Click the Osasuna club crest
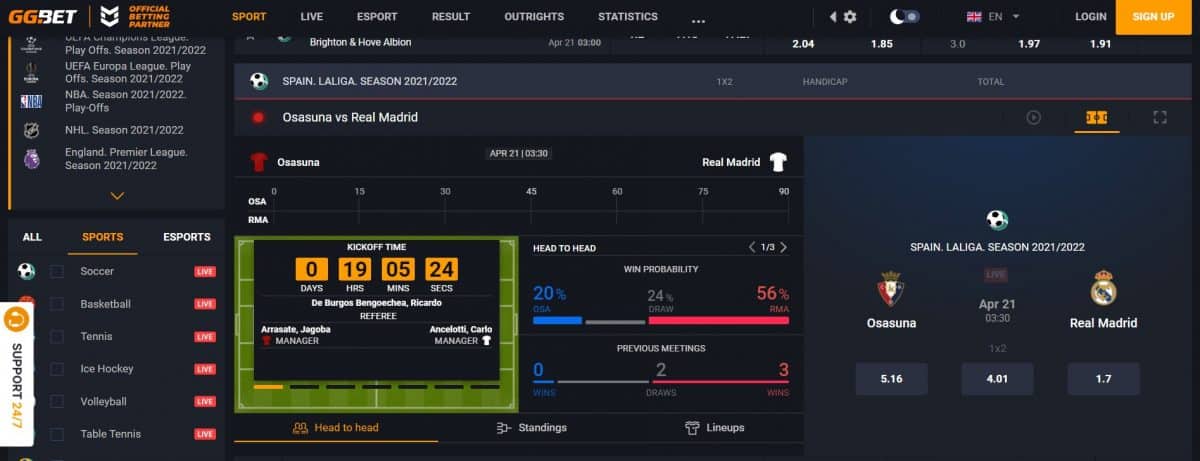The image size is (1200, 461). click(891, 288)
